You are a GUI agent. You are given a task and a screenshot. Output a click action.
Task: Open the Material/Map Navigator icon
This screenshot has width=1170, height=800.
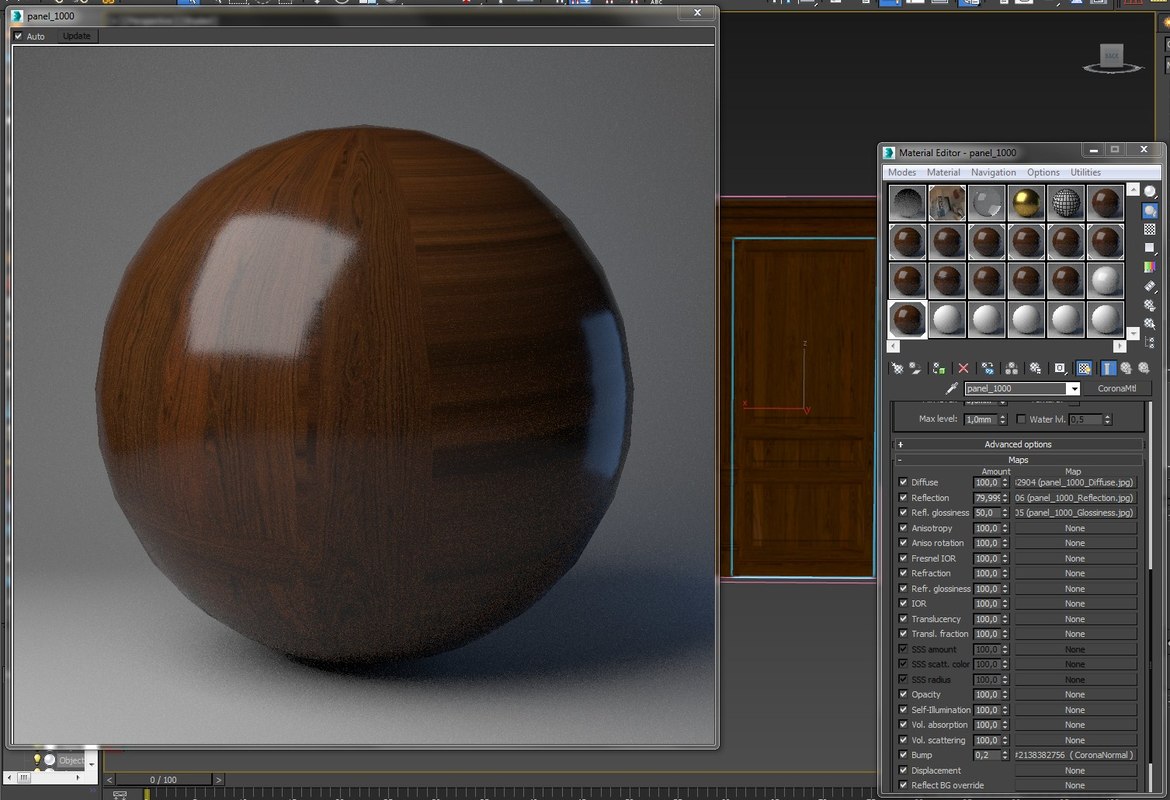[1149, 341]
